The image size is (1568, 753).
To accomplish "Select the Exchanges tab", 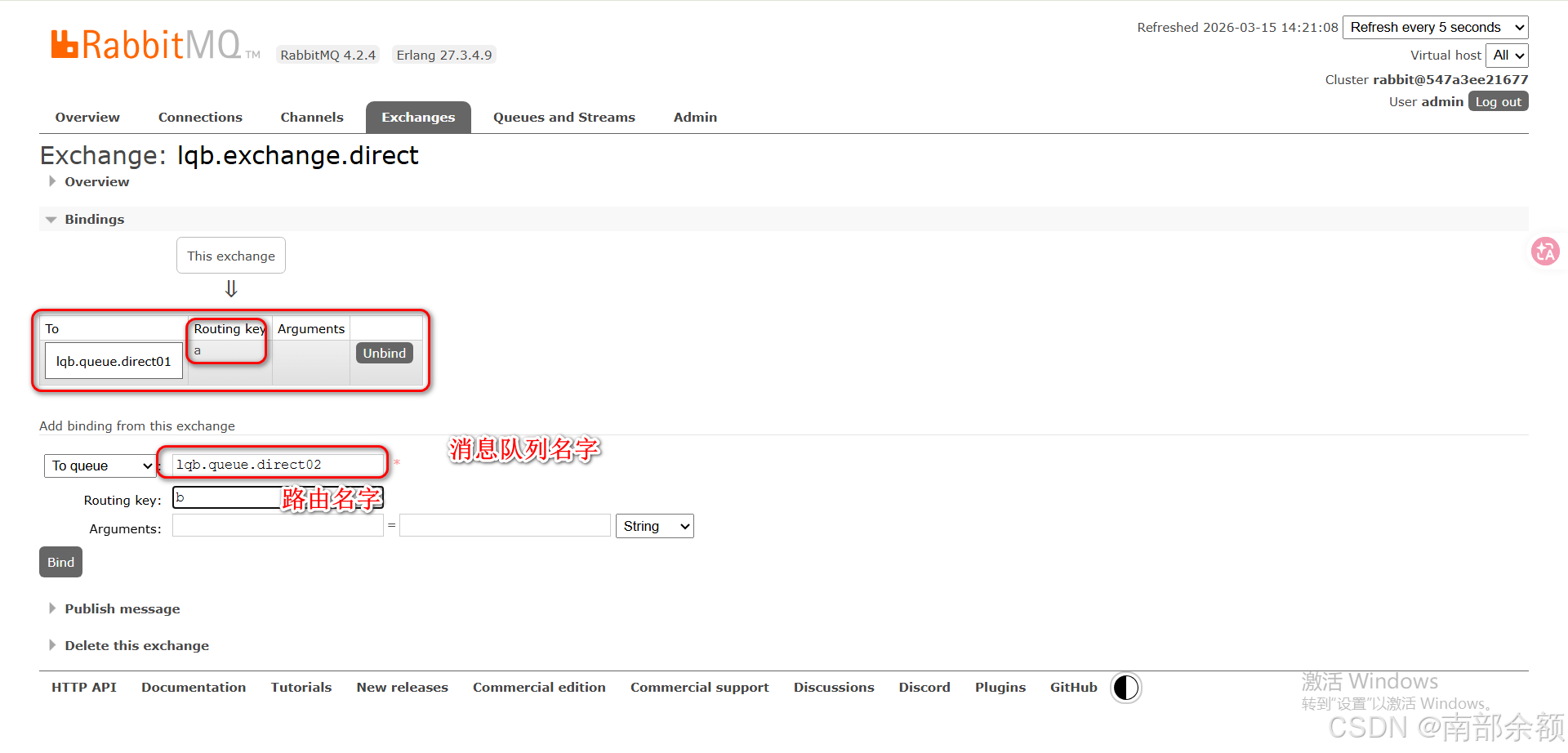I will pyautogui.click(x=418, y=118).
